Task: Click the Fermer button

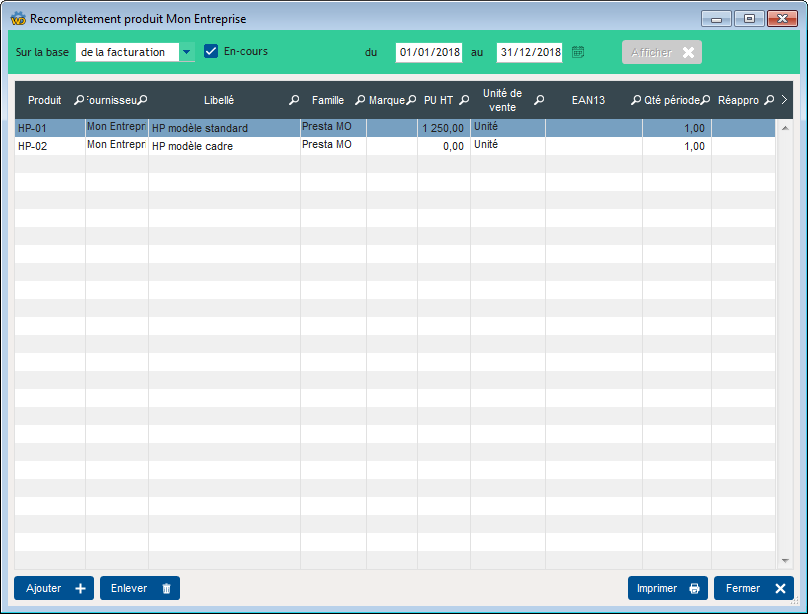Action: [753, 589]
